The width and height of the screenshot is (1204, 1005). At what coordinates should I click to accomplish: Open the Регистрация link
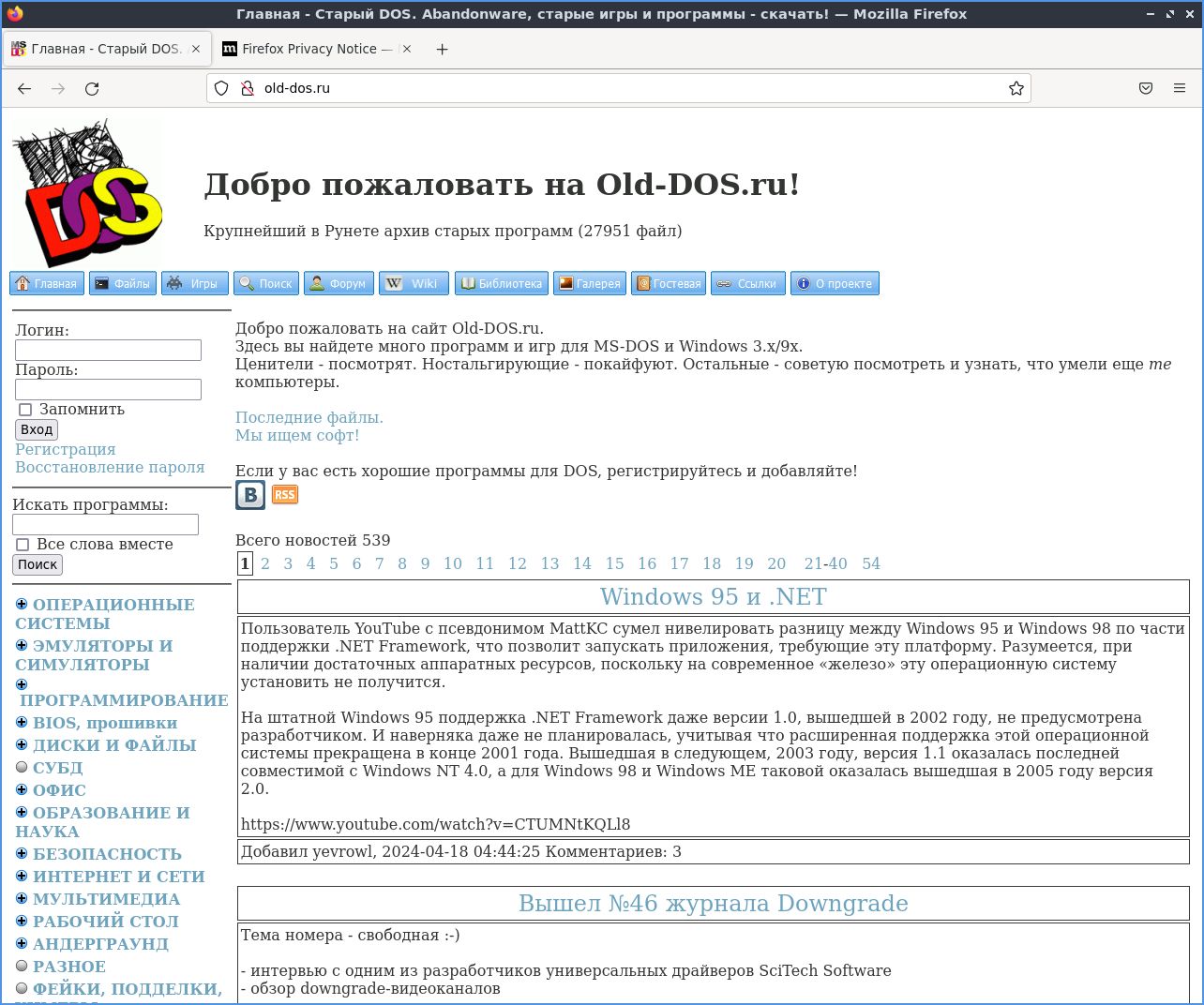point(66,449)
